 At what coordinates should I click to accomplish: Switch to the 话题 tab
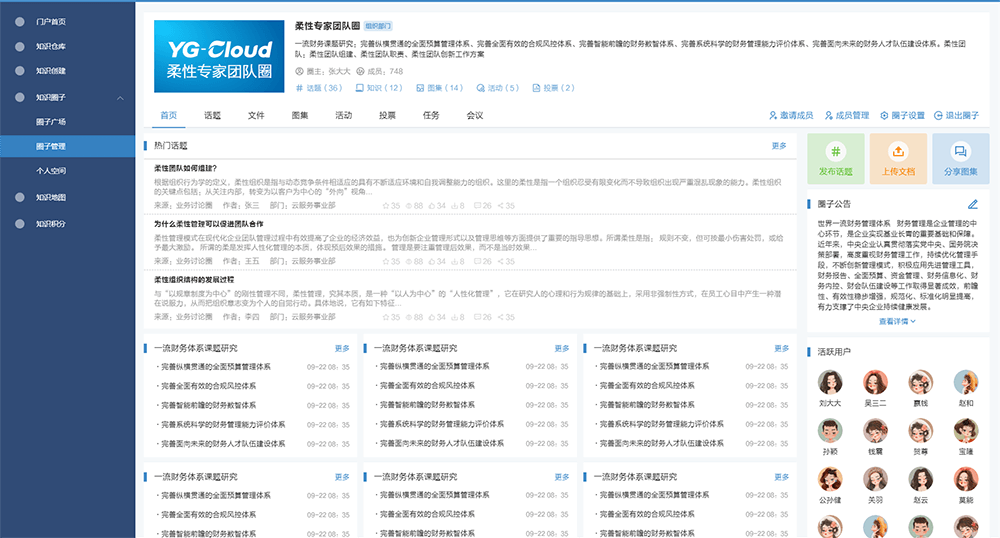coord(212,115)
